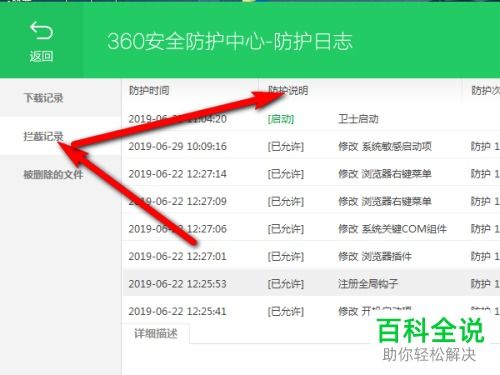The width and height of the screenshot is (500, 375).
Task: Click timestamp 2019-06-22 12:27:01
Action: (x=178, y=256)
